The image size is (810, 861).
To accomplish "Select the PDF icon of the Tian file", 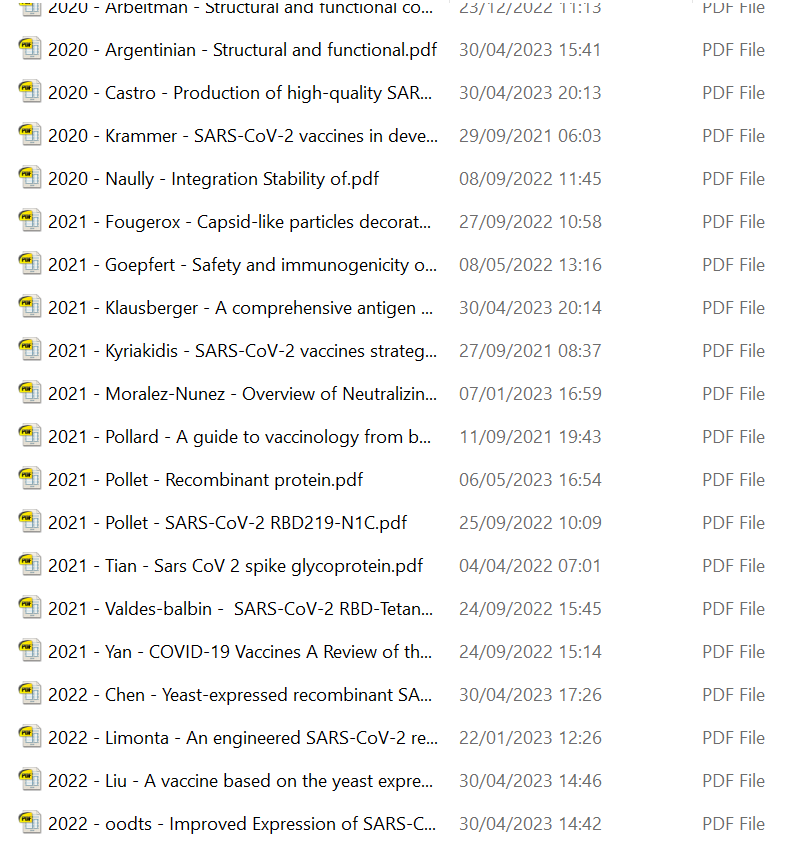I will pos(30,564).
